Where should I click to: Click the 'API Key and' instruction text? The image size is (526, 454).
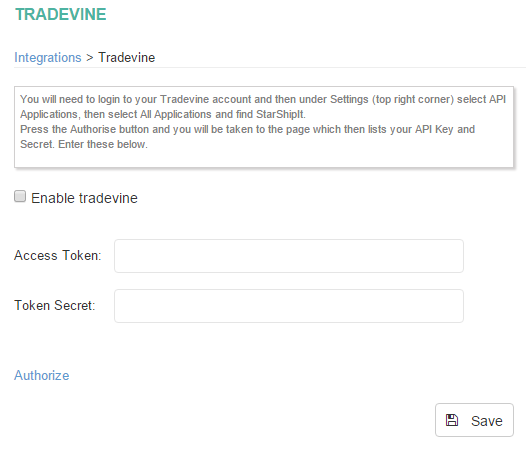(445, 130)
